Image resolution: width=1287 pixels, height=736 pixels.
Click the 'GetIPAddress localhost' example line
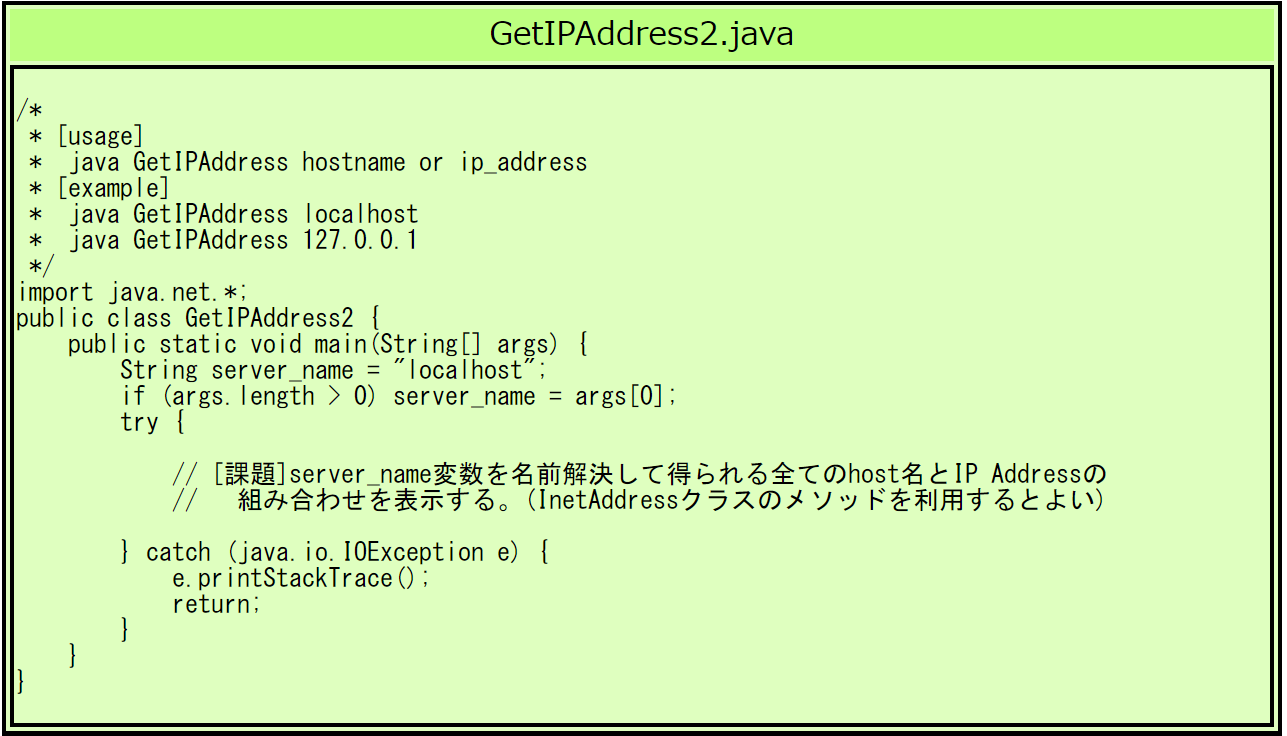(243, 214)
